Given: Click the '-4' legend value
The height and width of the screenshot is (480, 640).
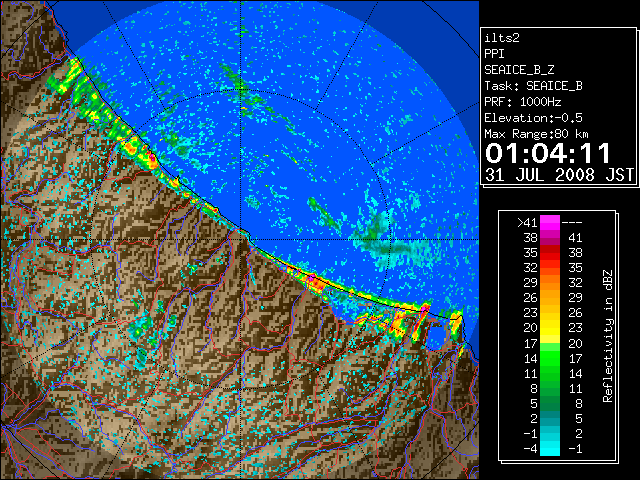Looking at the screenshot, I should click(x=530, y=449).
